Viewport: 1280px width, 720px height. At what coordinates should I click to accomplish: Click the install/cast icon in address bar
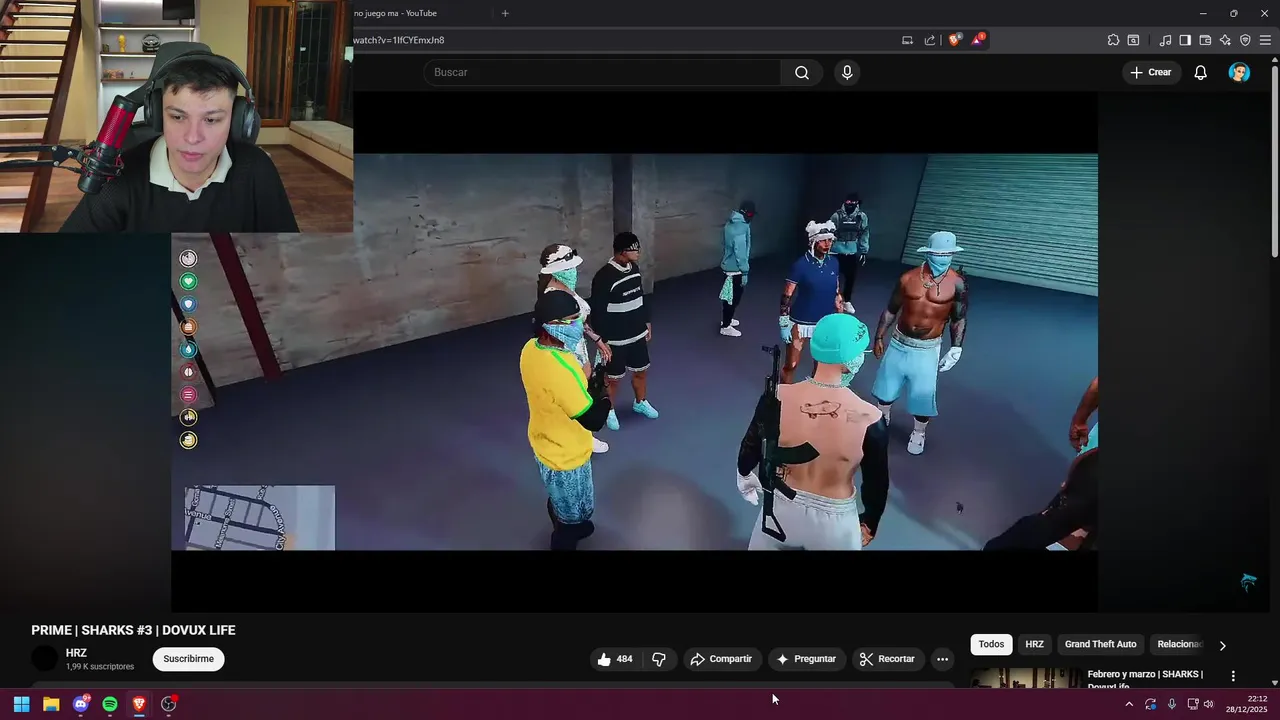click(907, 40)
